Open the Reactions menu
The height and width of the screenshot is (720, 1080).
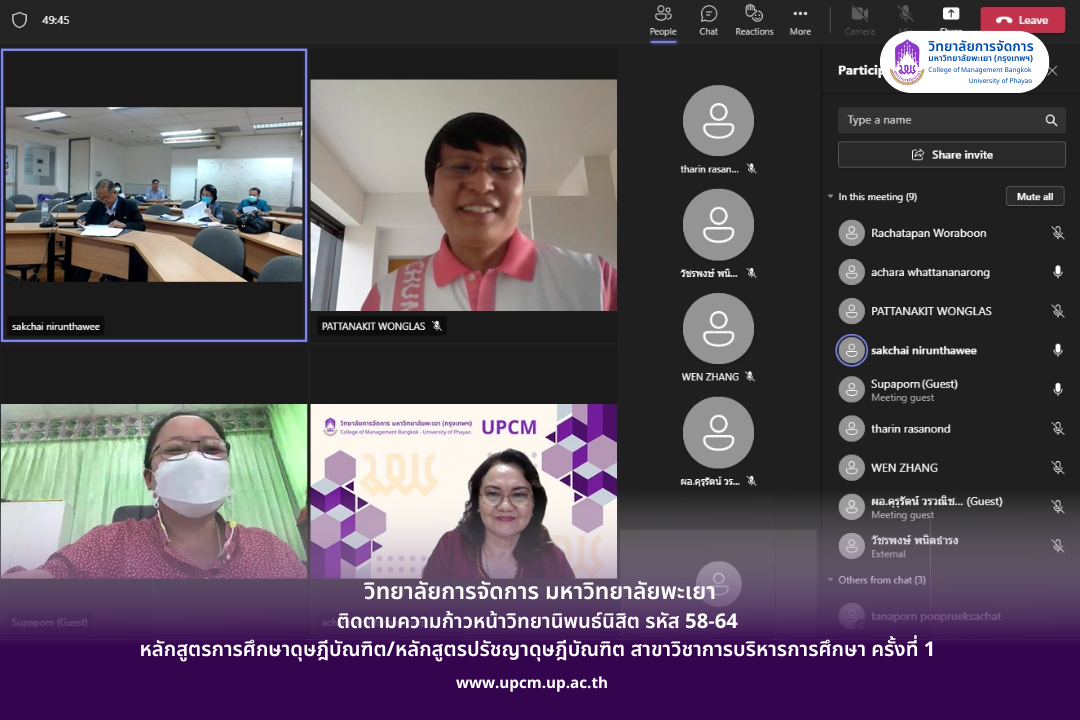[x=754, y=21]
